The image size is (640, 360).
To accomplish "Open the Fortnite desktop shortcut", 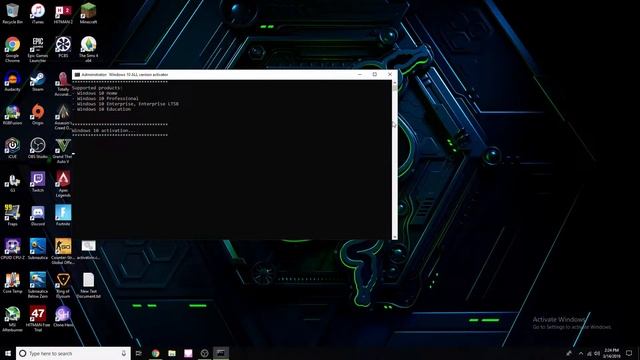I will click(x=63, y=216).
